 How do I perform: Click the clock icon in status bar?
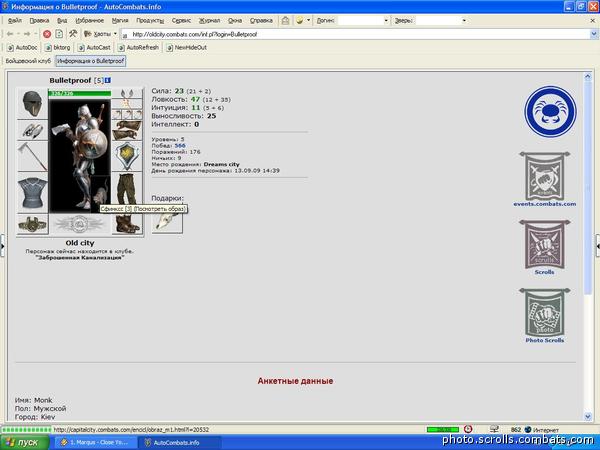point(468,429)
